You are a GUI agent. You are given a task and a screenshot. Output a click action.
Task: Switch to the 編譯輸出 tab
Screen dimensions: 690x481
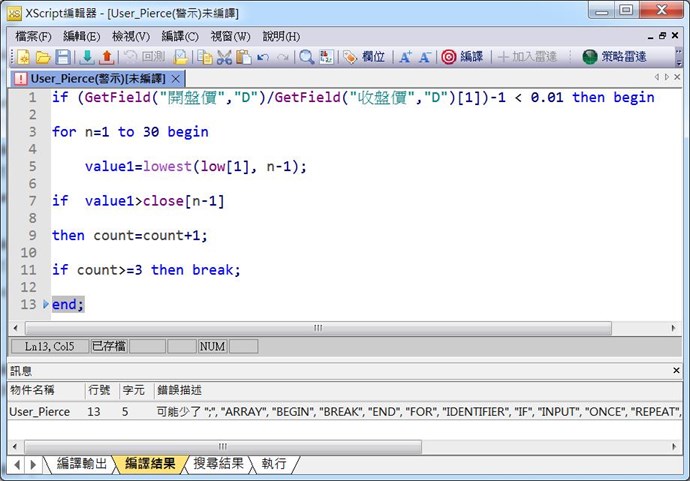click(81, 464)
